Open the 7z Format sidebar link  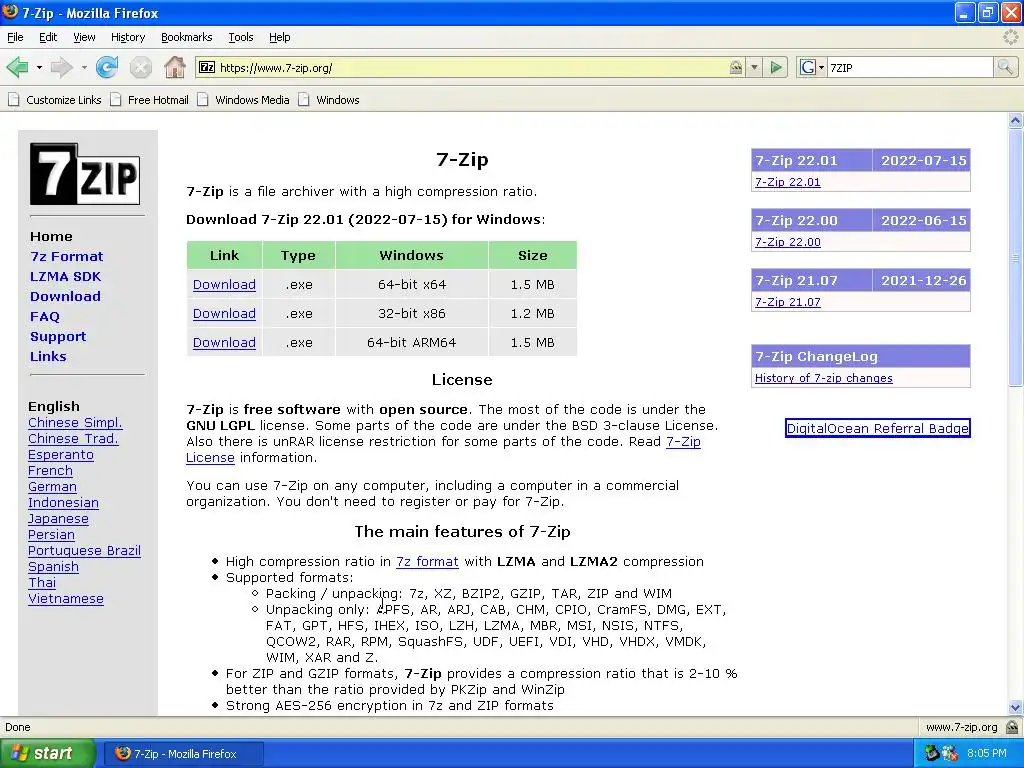point(67,257)
